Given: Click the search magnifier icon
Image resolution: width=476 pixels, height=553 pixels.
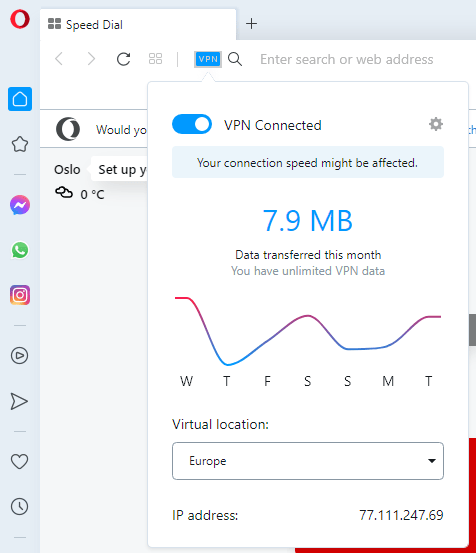Looking at the screenshot, I should coord(235,59).
